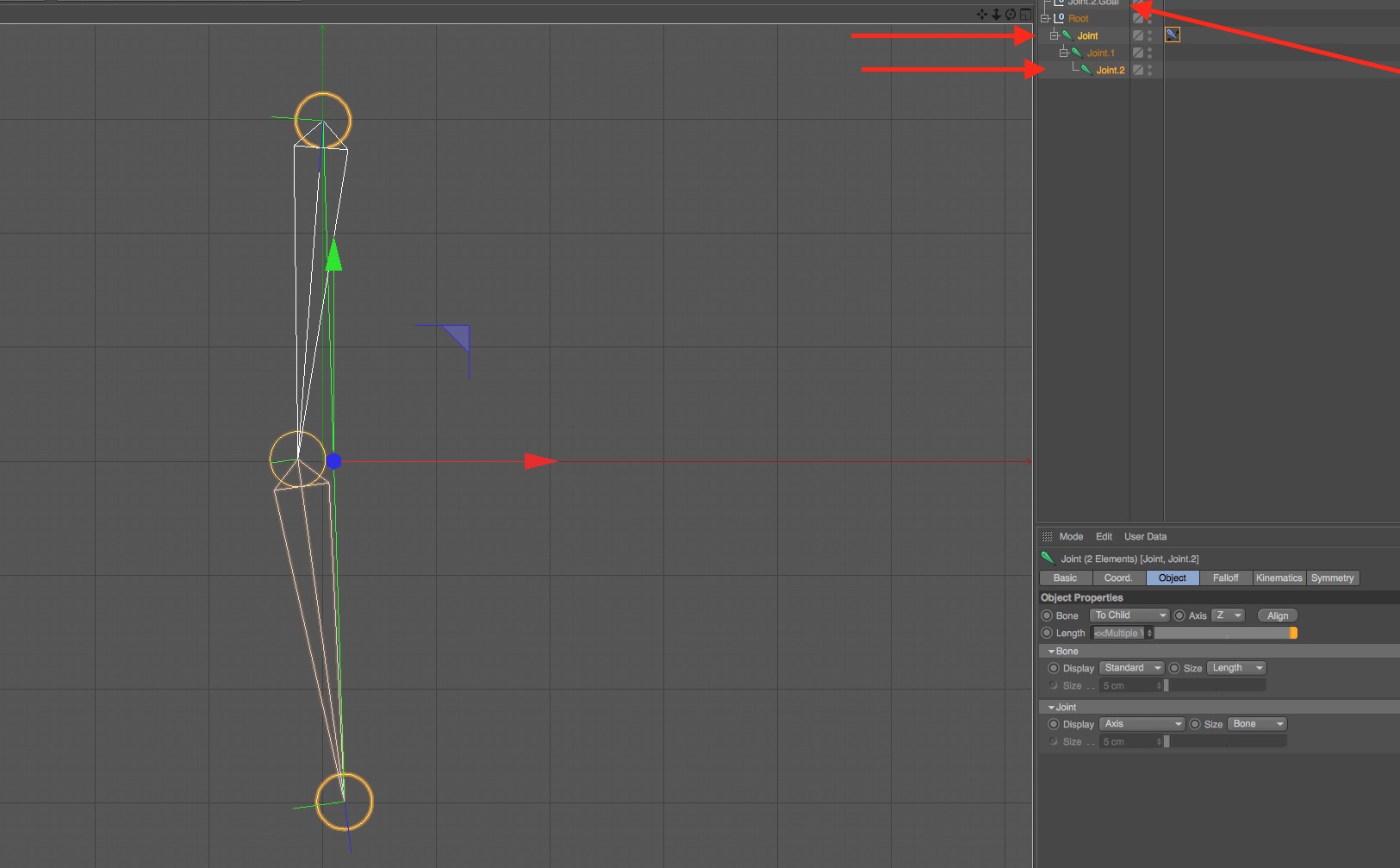Open the Joint Size 'Bone' dropdown
This screenshot has width=1400, height=868.
click(x=1258, y=724)
